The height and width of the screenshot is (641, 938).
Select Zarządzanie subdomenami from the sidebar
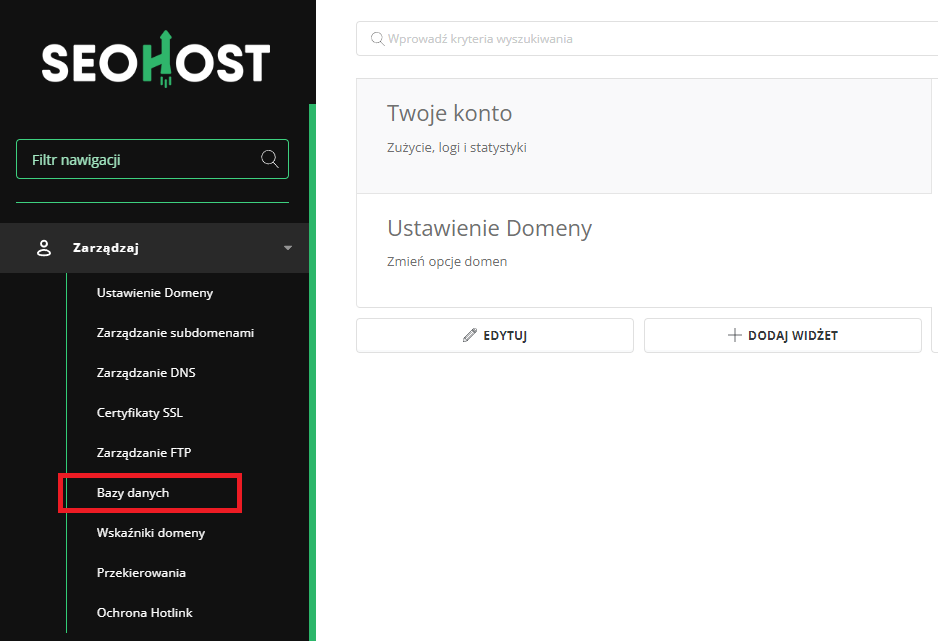click(175, 333)
